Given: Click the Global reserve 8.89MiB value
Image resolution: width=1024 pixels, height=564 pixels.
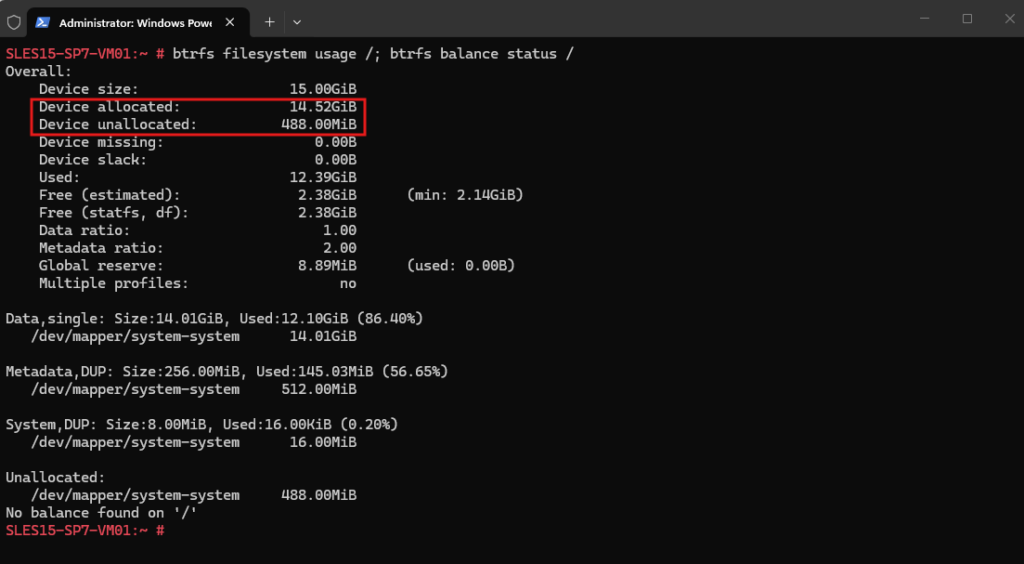Looking at the screenshot, I should 327,266.
